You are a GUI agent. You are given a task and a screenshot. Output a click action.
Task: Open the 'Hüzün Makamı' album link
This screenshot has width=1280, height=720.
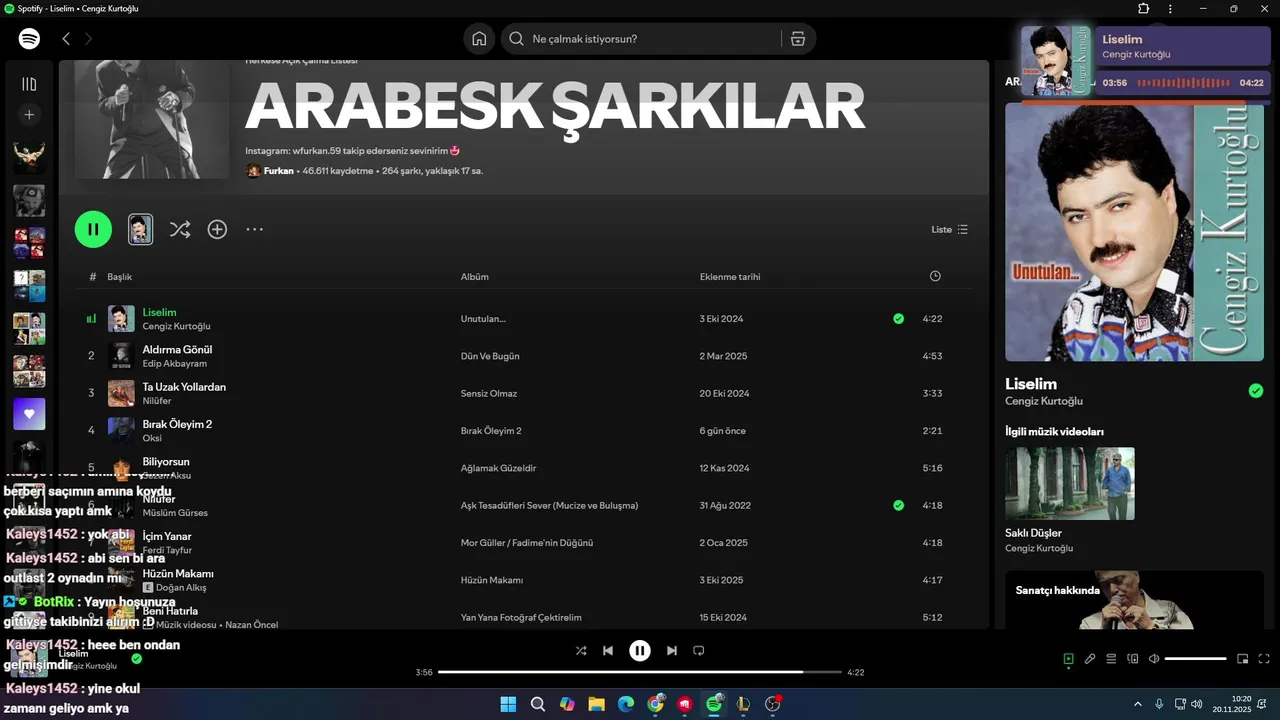pyautogui.click(x=491, y=580)
